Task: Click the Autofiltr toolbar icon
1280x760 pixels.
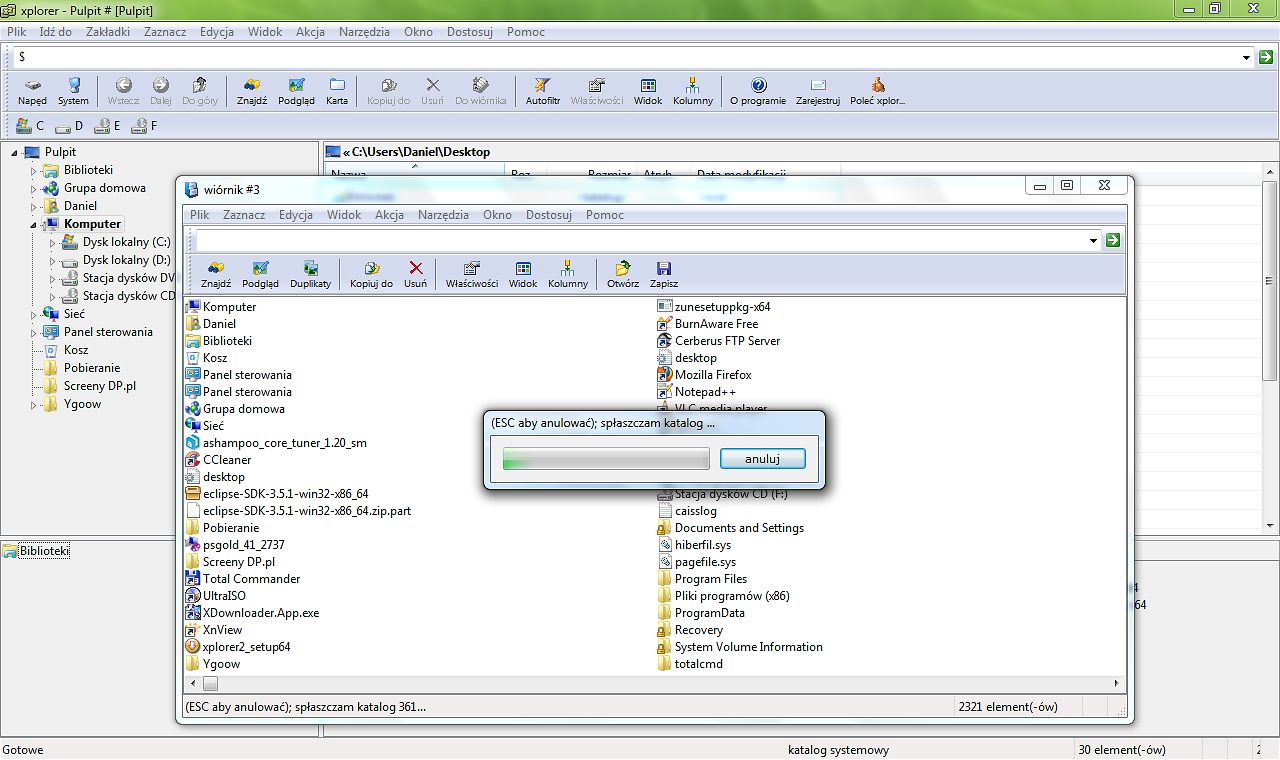Action: [543, 92]
